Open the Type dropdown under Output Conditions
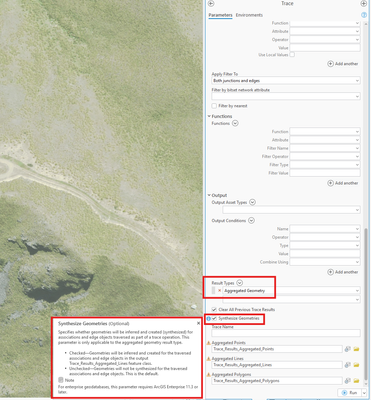 [325, 245]
